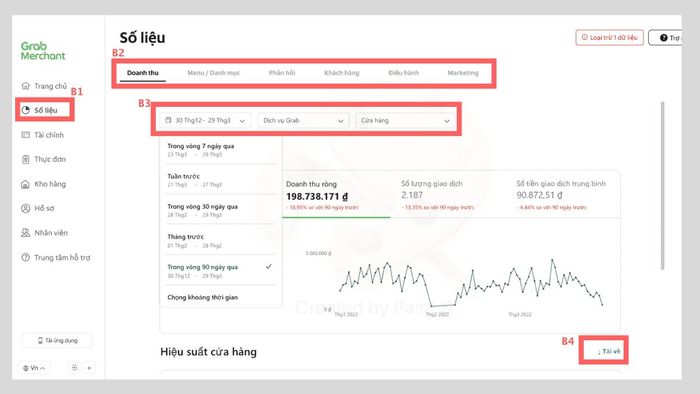Screen dimensions: 700x394
Task: Switch to the Menu / Danh mục tab
Action: click(x=213, y=73)
